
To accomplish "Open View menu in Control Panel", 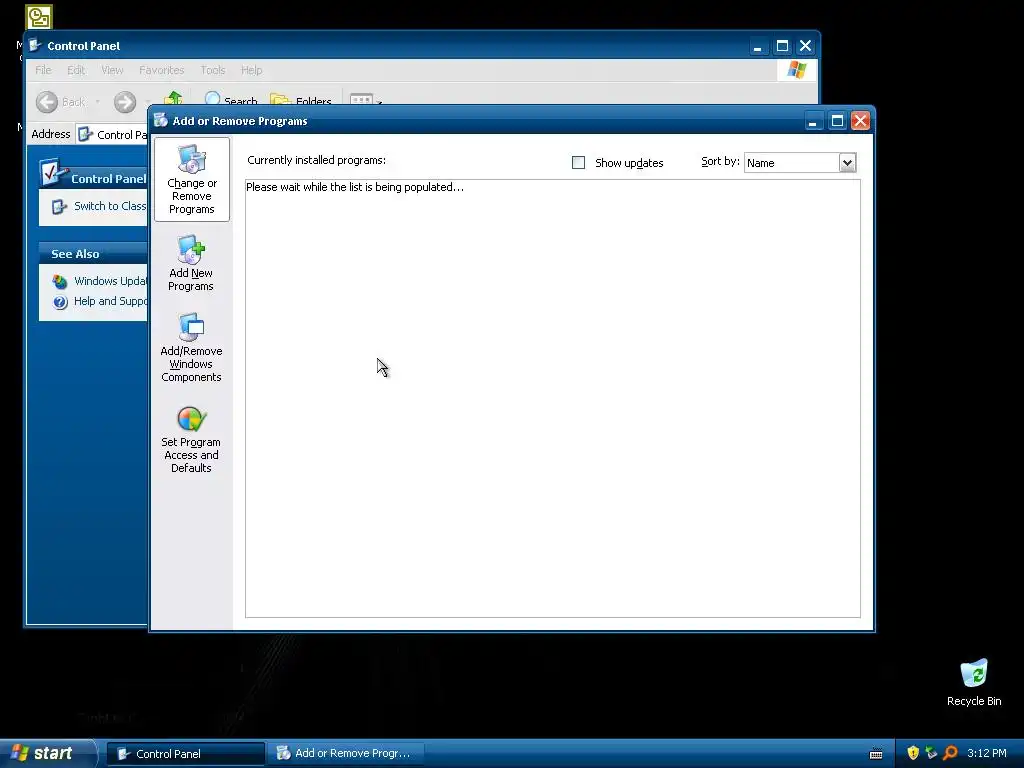I will coord(112,70).
